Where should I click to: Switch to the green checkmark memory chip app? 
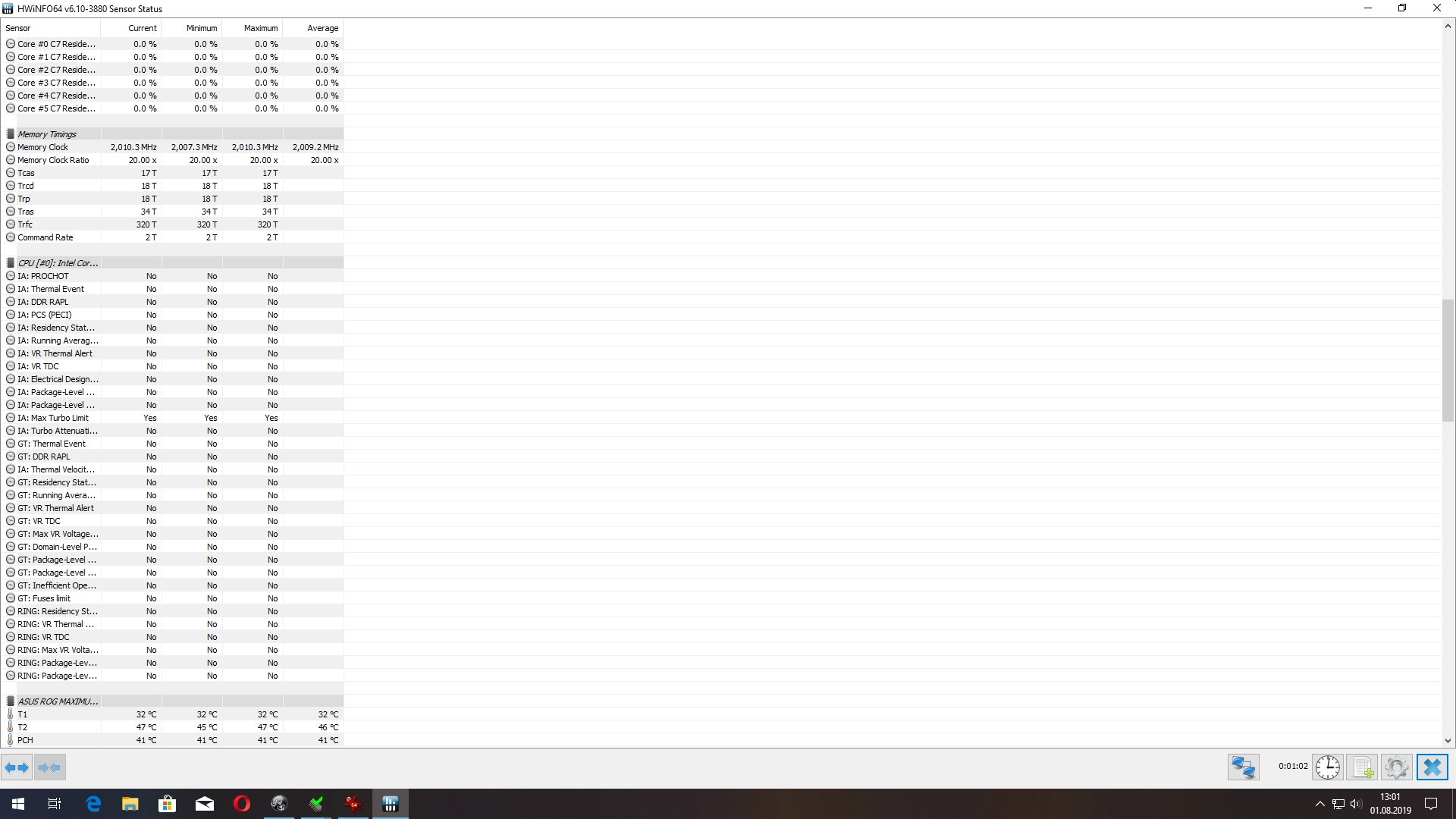(316, 804)
